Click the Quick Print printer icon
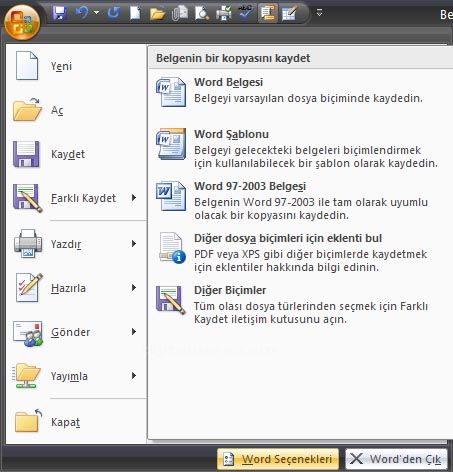The height and width of the screenshot is (472, 453). [224, 14]
